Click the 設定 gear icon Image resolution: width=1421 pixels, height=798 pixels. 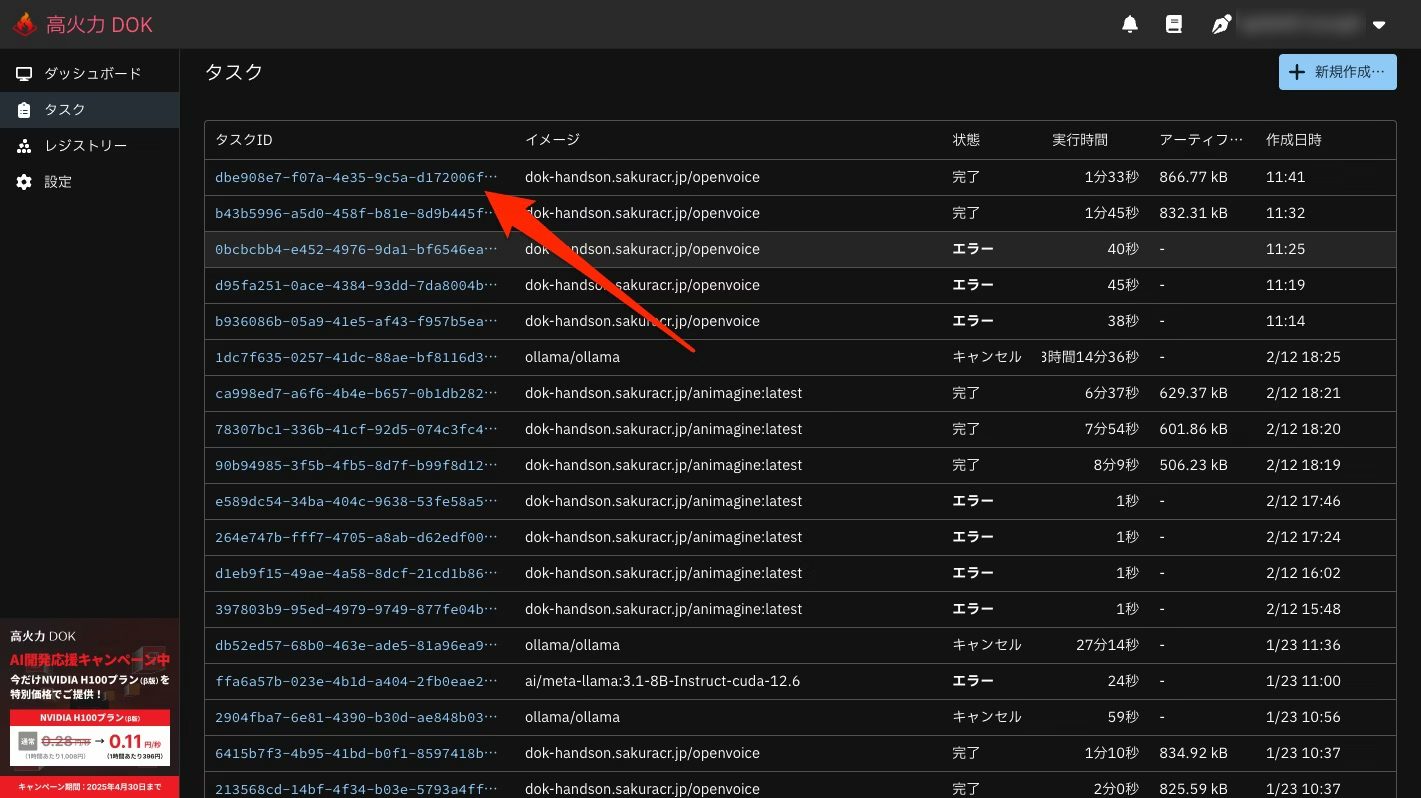pos(24,182)
